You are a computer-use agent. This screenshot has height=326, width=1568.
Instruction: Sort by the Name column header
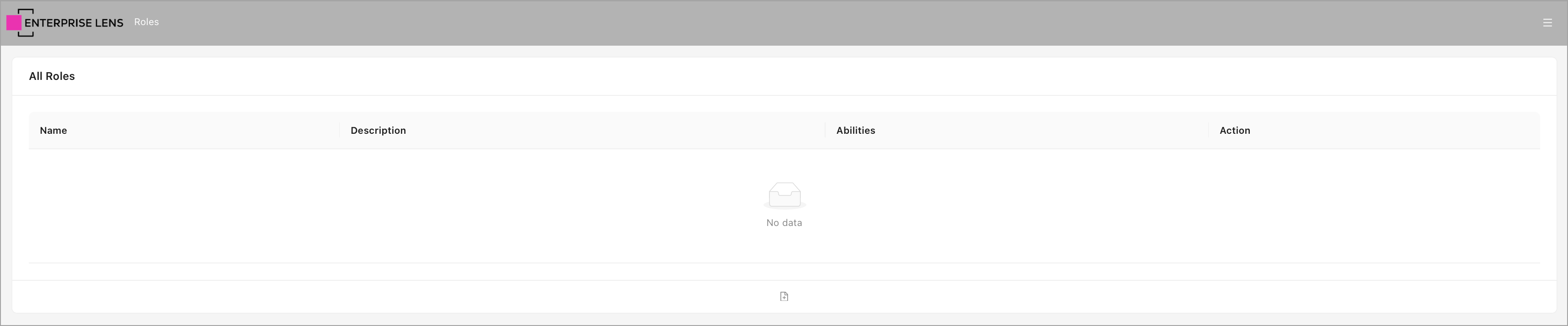point(53,130)
